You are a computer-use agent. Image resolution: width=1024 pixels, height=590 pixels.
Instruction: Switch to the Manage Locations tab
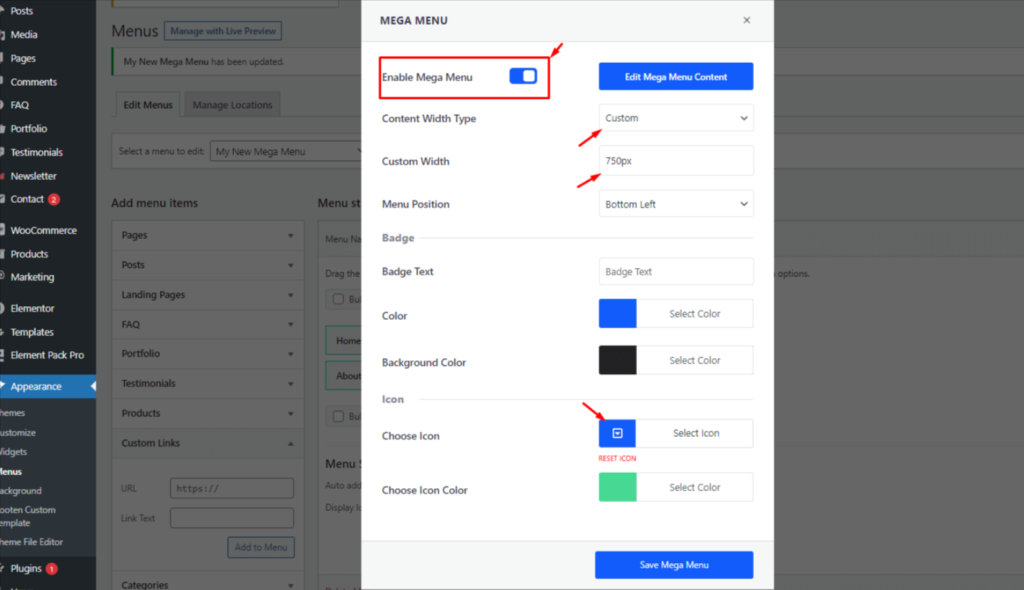[x=232, y=105]
